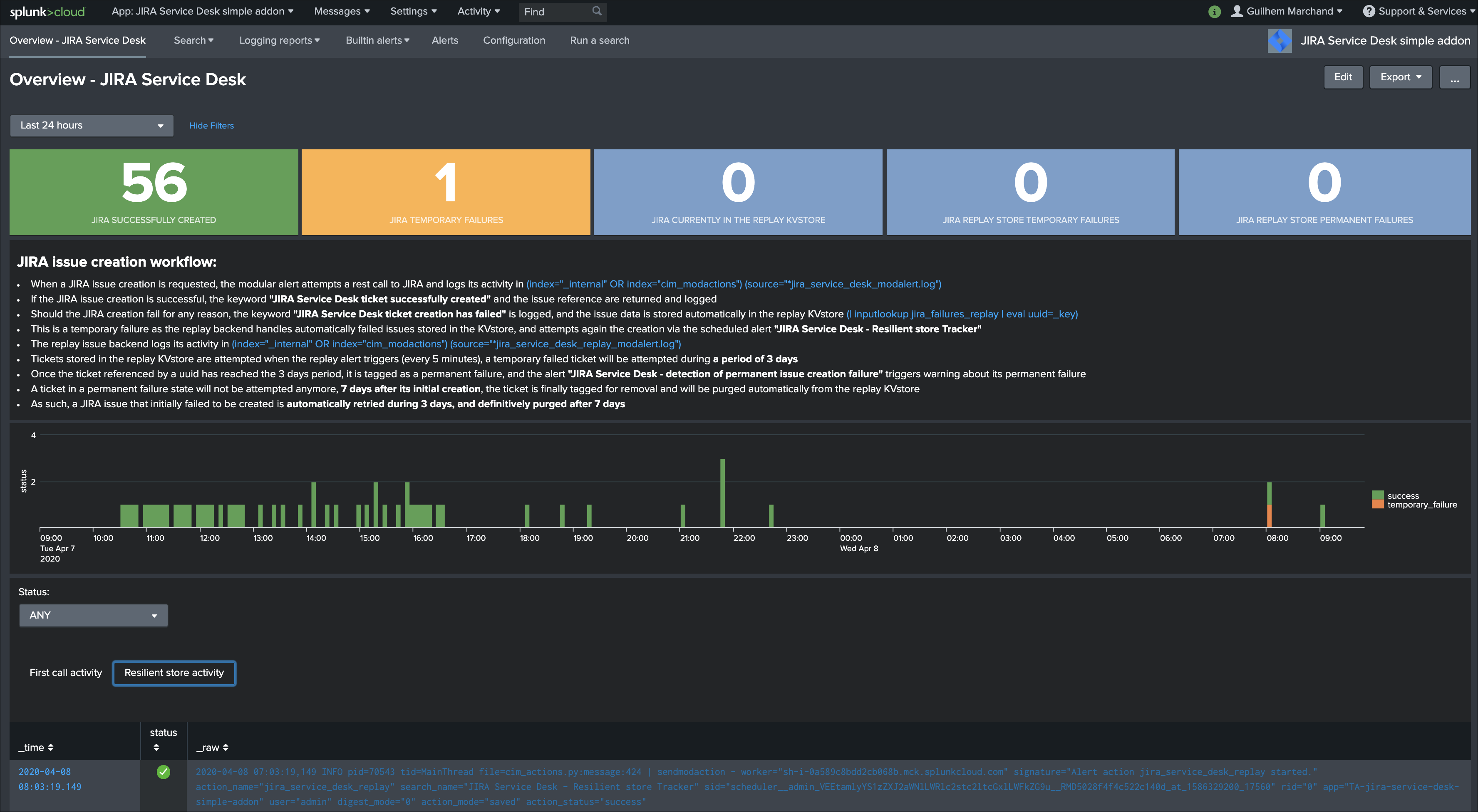Open the Messages menu

pos(342,11)
